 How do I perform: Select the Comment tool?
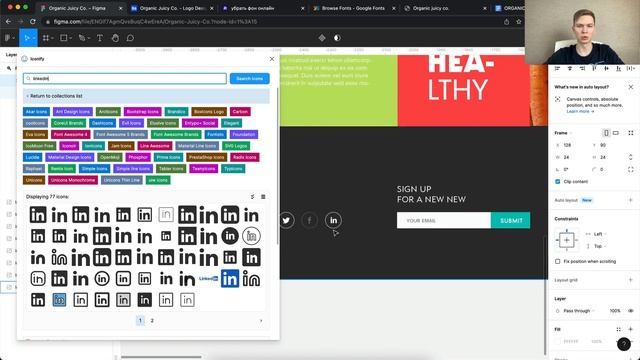(130, 38)
